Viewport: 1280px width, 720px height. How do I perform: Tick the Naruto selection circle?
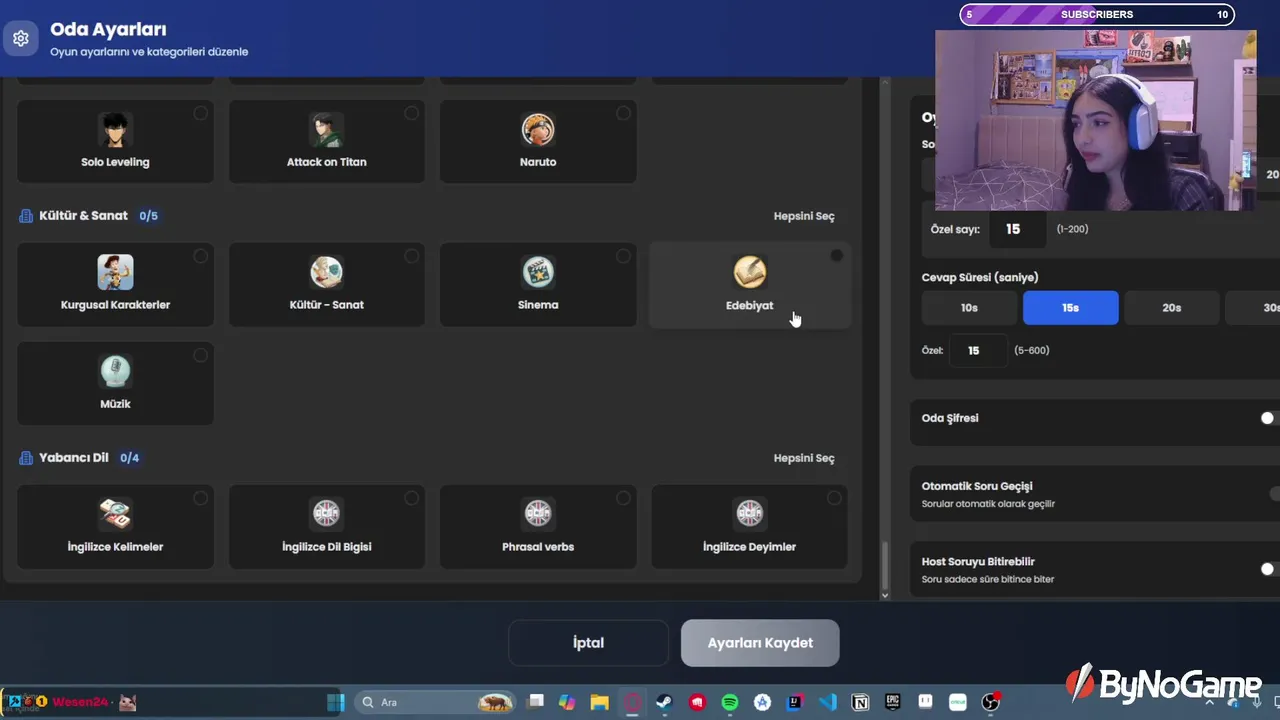tap(623, 113)
